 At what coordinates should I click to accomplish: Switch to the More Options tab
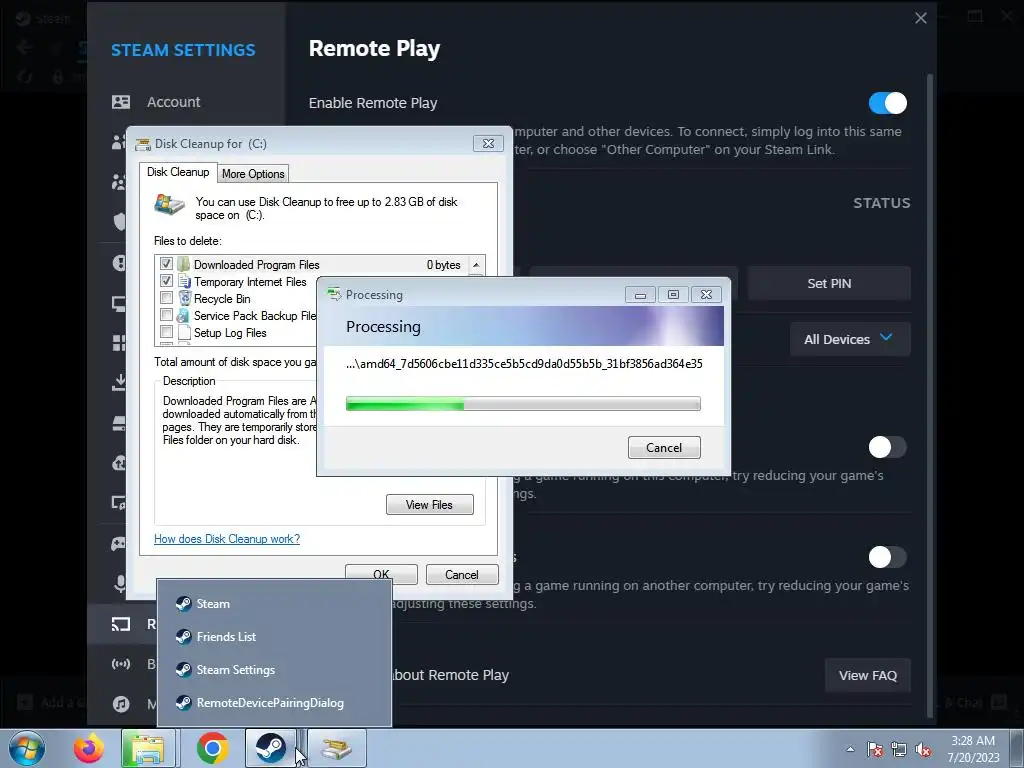253,174
